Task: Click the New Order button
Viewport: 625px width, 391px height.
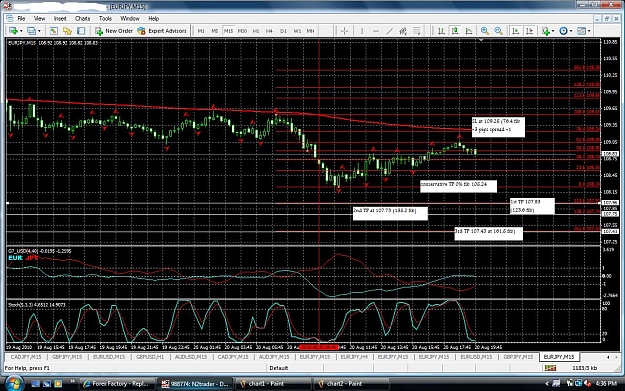Action: (x=114, y=31)
